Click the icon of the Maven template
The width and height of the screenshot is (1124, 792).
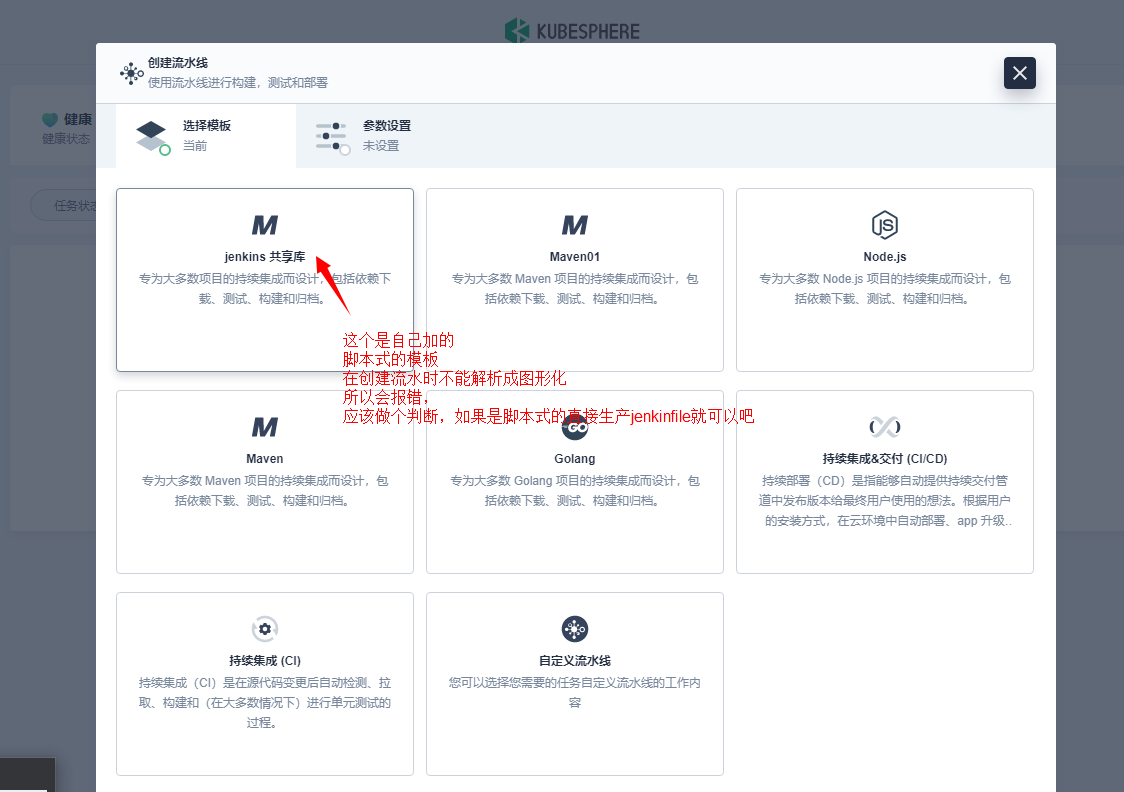pos(265,428)
